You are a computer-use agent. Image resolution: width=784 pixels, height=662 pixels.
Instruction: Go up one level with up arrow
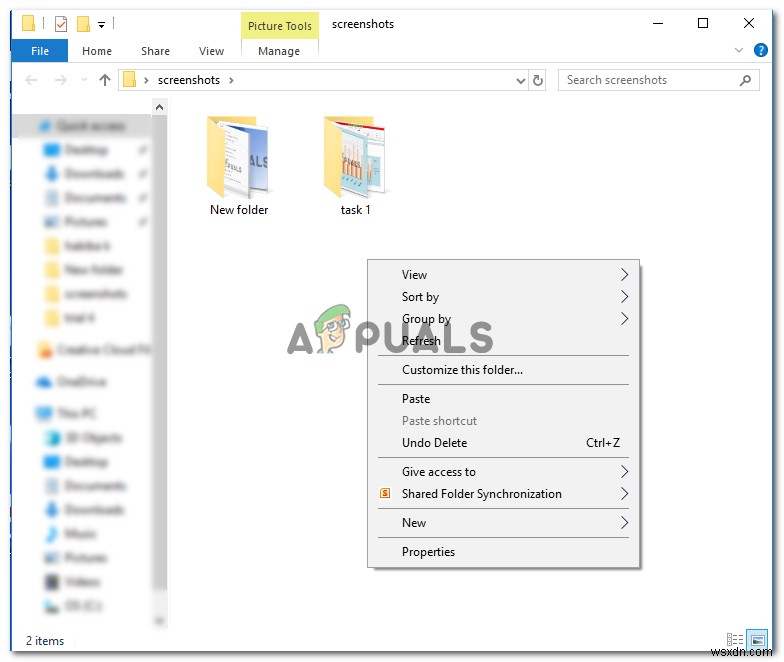(104, 80)
